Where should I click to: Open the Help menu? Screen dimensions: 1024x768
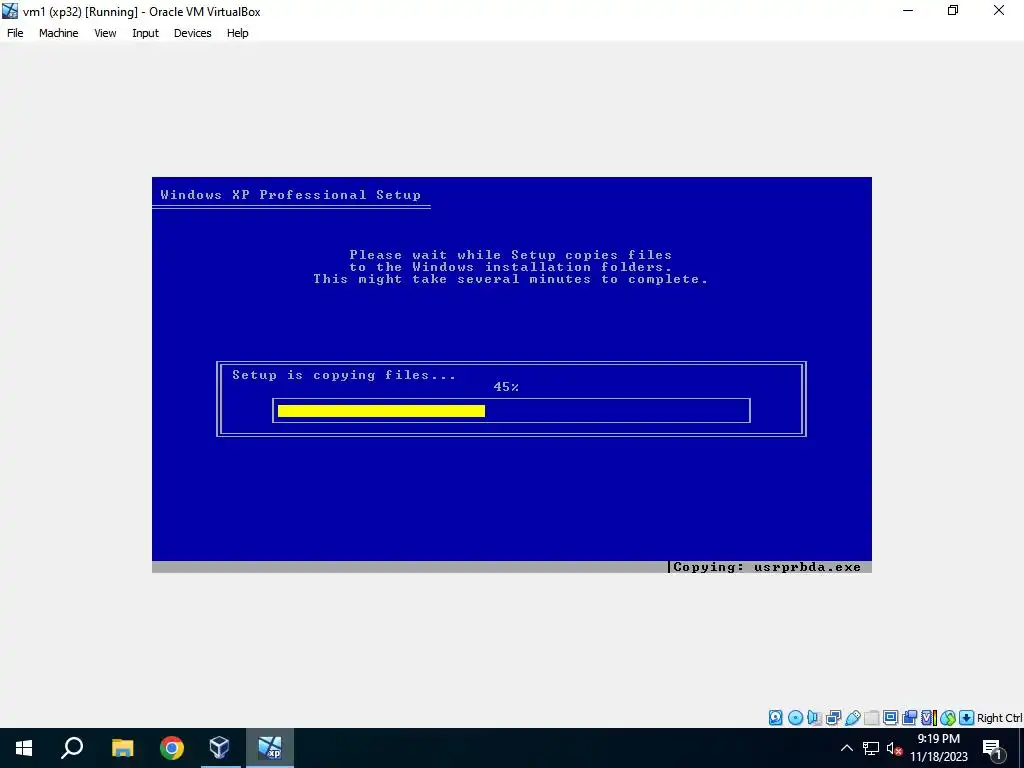click(x=237, y=33)
